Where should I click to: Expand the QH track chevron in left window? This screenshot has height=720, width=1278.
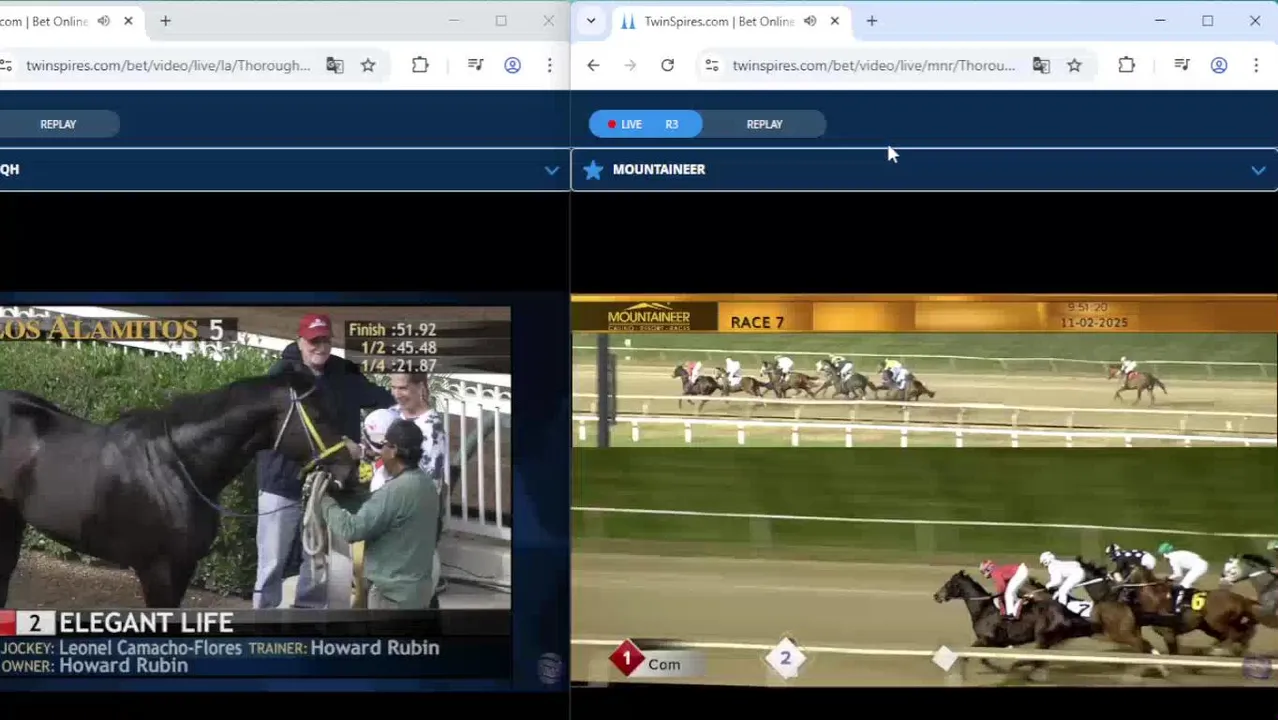[x=551, y=170]
